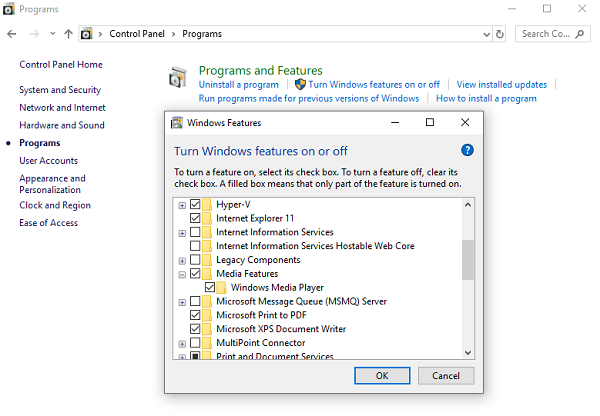
Task: Click the Refresh icon beside address bar
Action: pos(500,34)
